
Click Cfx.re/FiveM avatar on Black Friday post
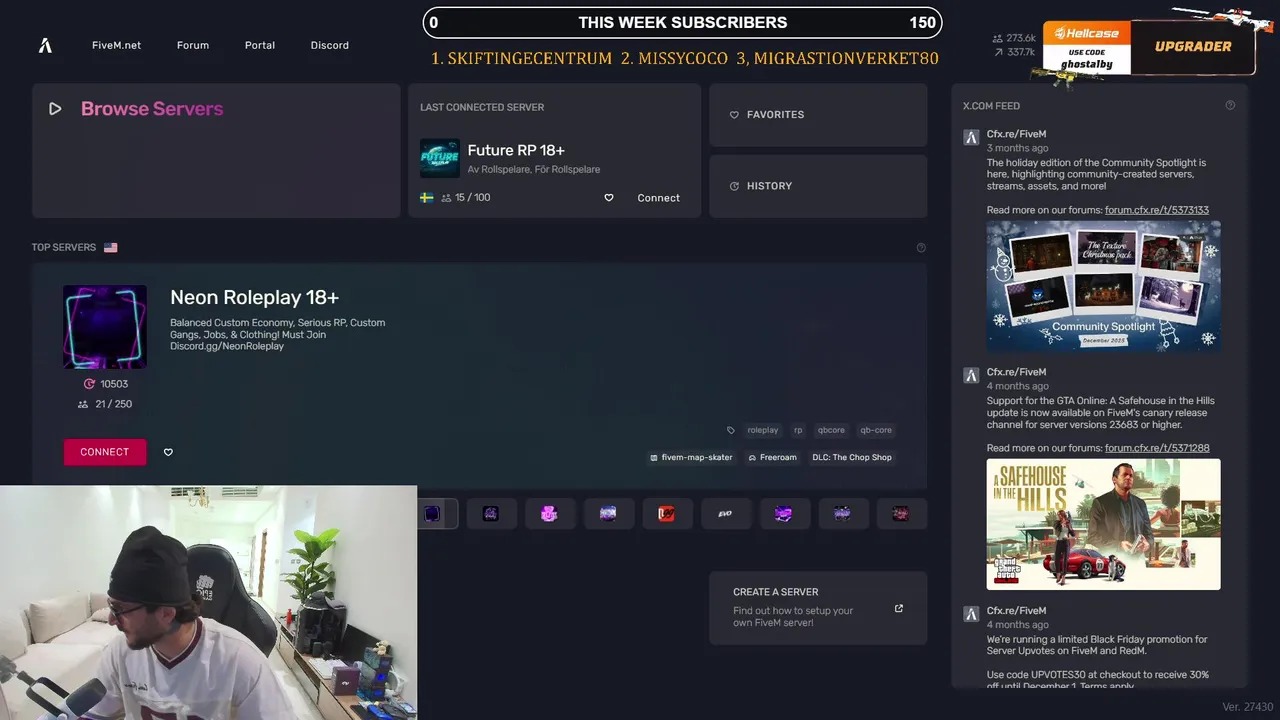pyautogui.click(x=970, y=614)
